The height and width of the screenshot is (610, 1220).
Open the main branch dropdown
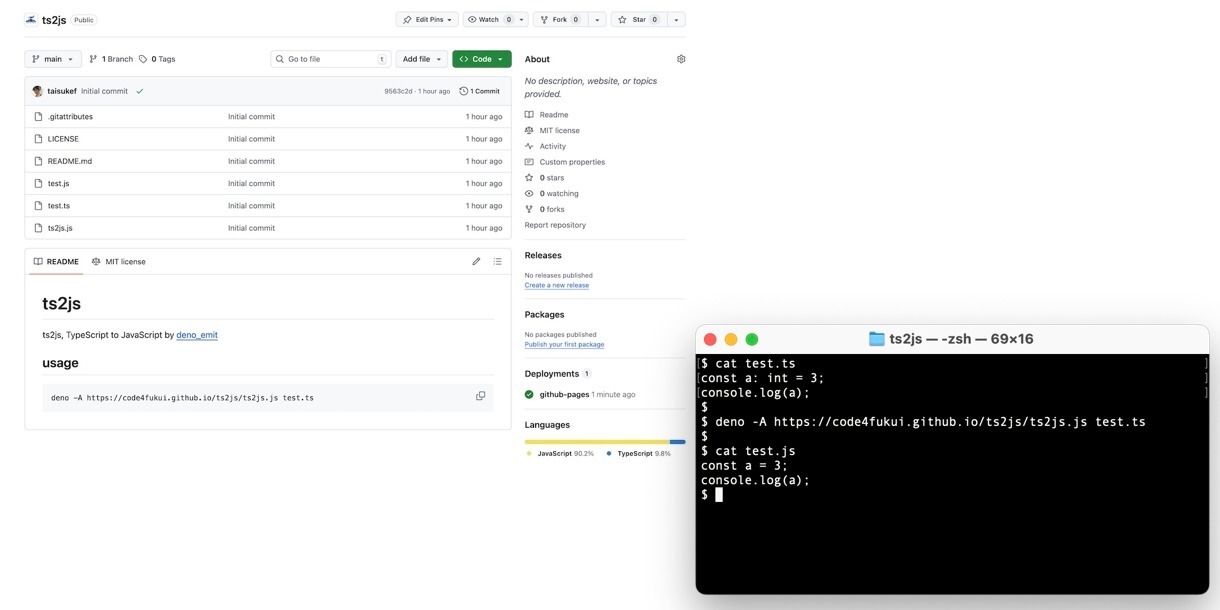(53, 59)
